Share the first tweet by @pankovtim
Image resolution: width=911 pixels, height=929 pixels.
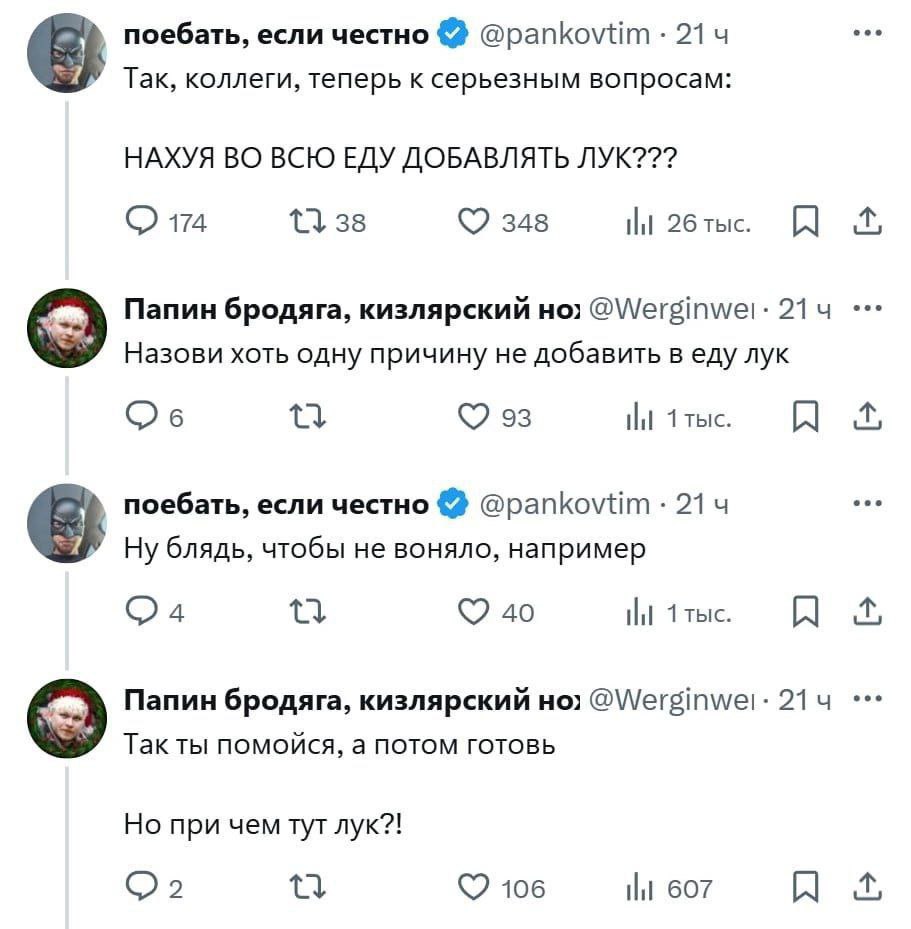[x=868, y=220]
